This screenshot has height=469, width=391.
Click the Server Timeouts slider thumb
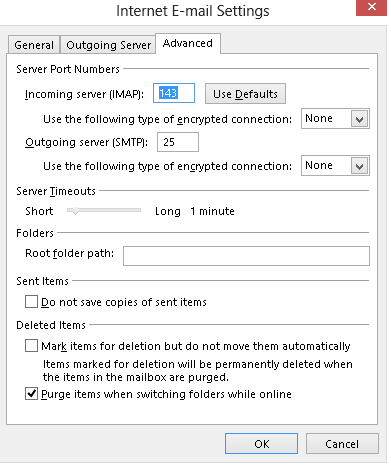[x=75, y=211]
